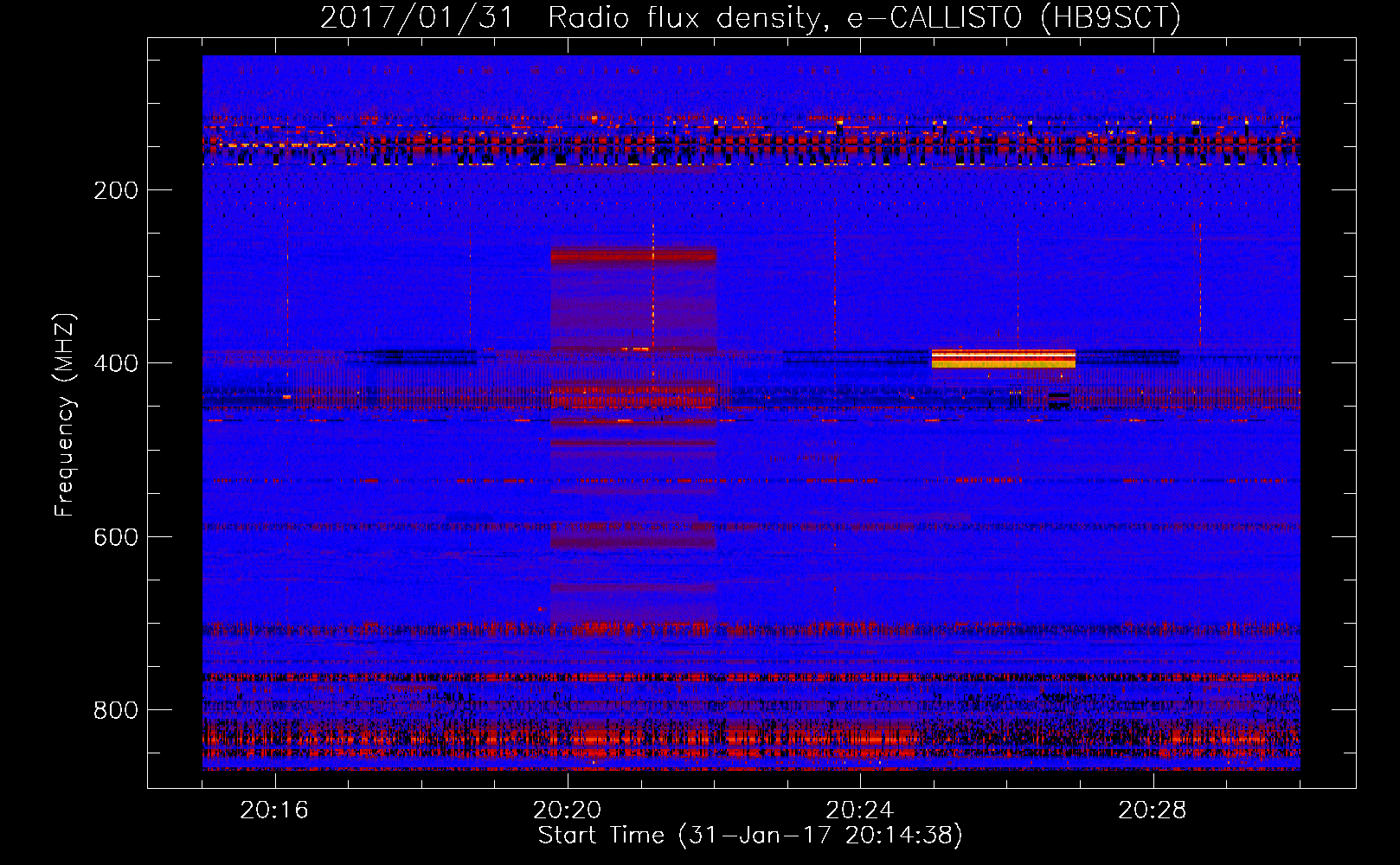Click the Frequency (MHZ) axis label
The height and width of the screenshot is (865, 1400).
pyautogui.click(x=65, y=414)
